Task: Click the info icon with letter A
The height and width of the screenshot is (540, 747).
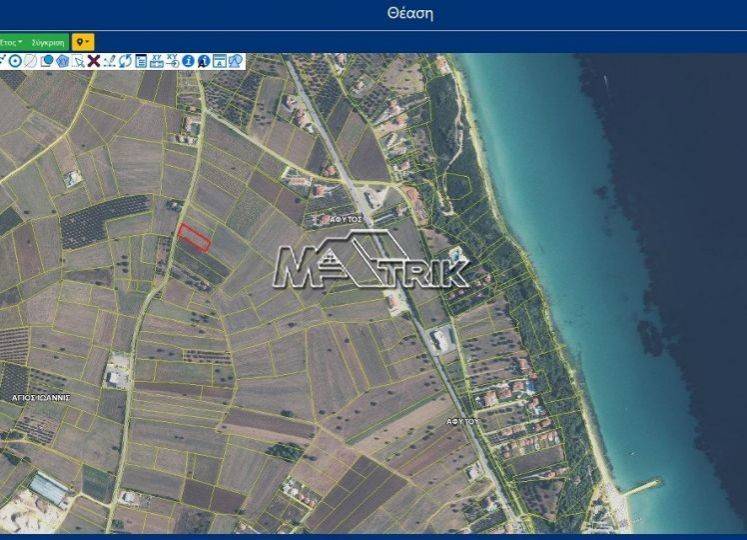Action: point(204,61)
